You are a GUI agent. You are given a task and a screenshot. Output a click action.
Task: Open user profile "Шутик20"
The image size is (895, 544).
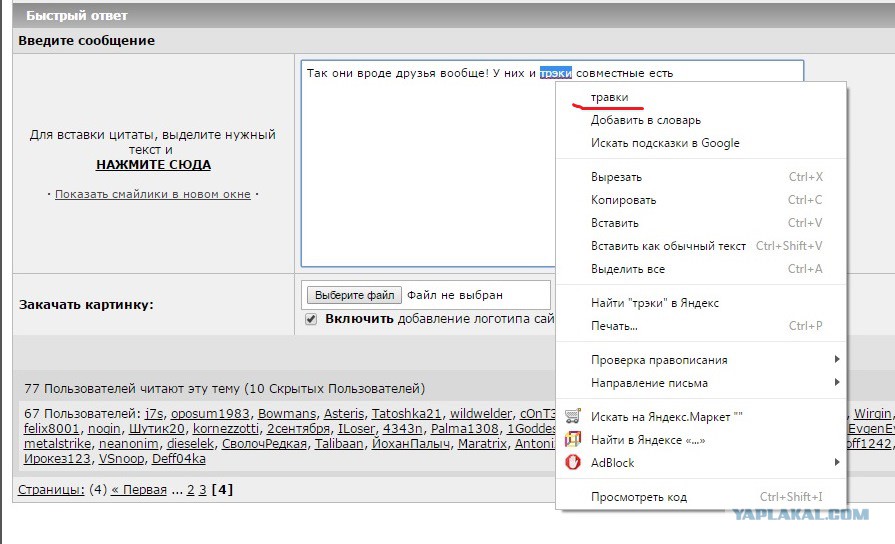[156, 429]
